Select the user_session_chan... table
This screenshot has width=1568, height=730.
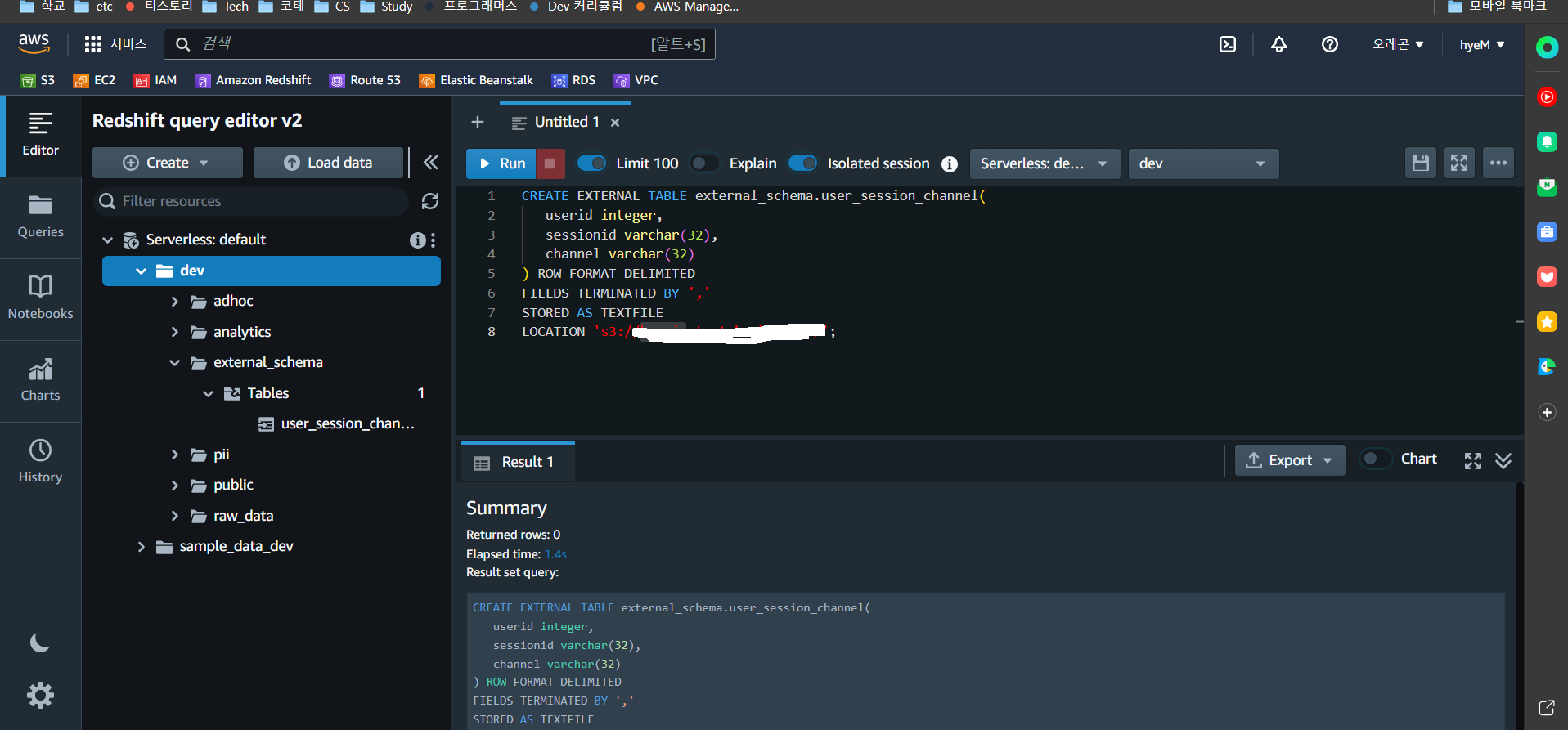tap(336, 423)
